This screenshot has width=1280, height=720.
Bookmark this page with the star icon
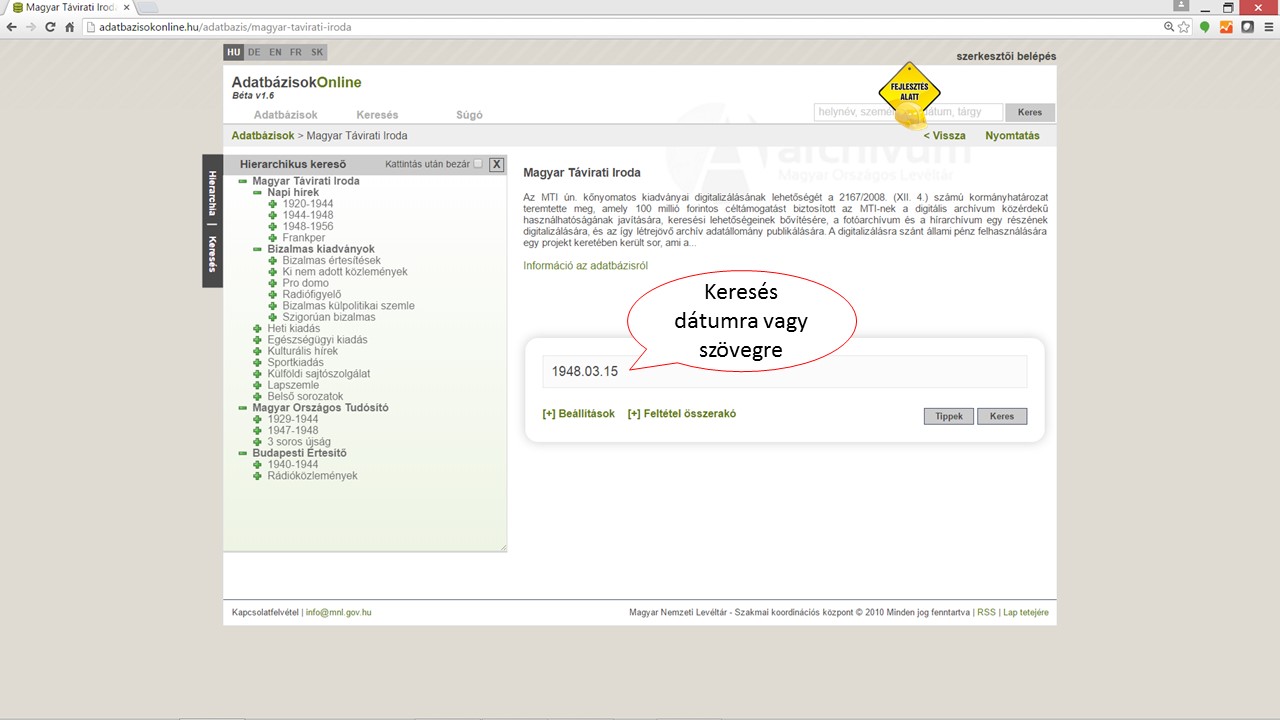pyautogui.click(x=1184, y=27)
